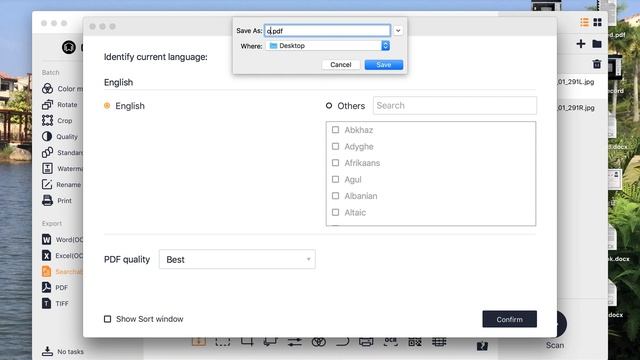Switch to grid view in main window
This screenshot has height=360, width=640.
[598, 22]
